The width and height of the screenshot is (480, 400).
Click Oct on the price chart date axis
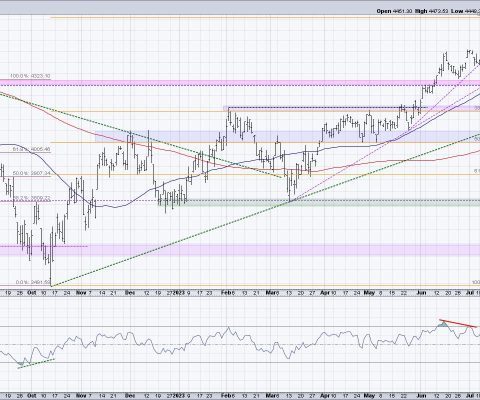pyautogui.click(x=32, y=293)
